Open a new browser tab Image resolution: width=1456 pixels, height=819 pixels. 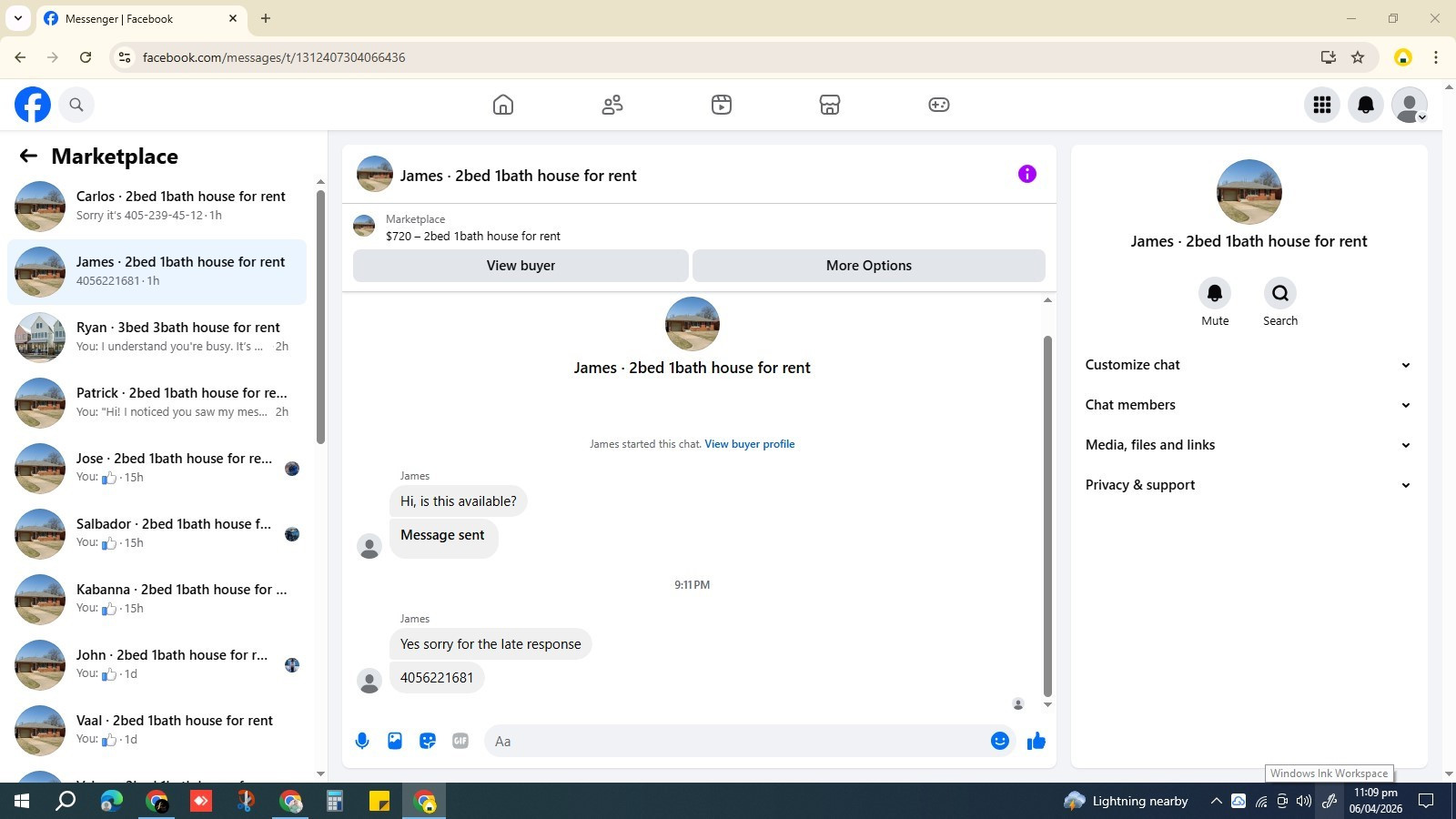(x=266, y=18)
